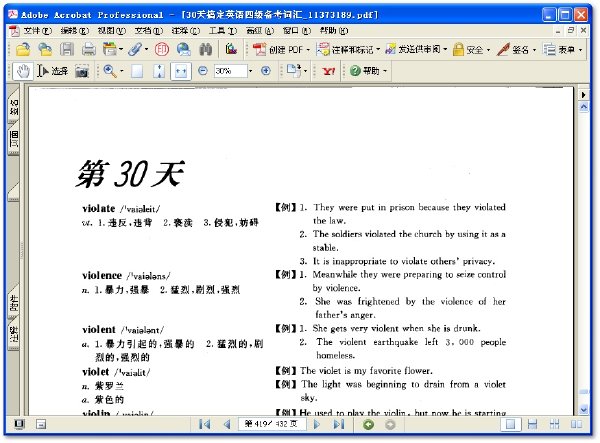Screen dimensions: 600x443
Task: Click the Organizer icon in toolbar
Action: 110,49
